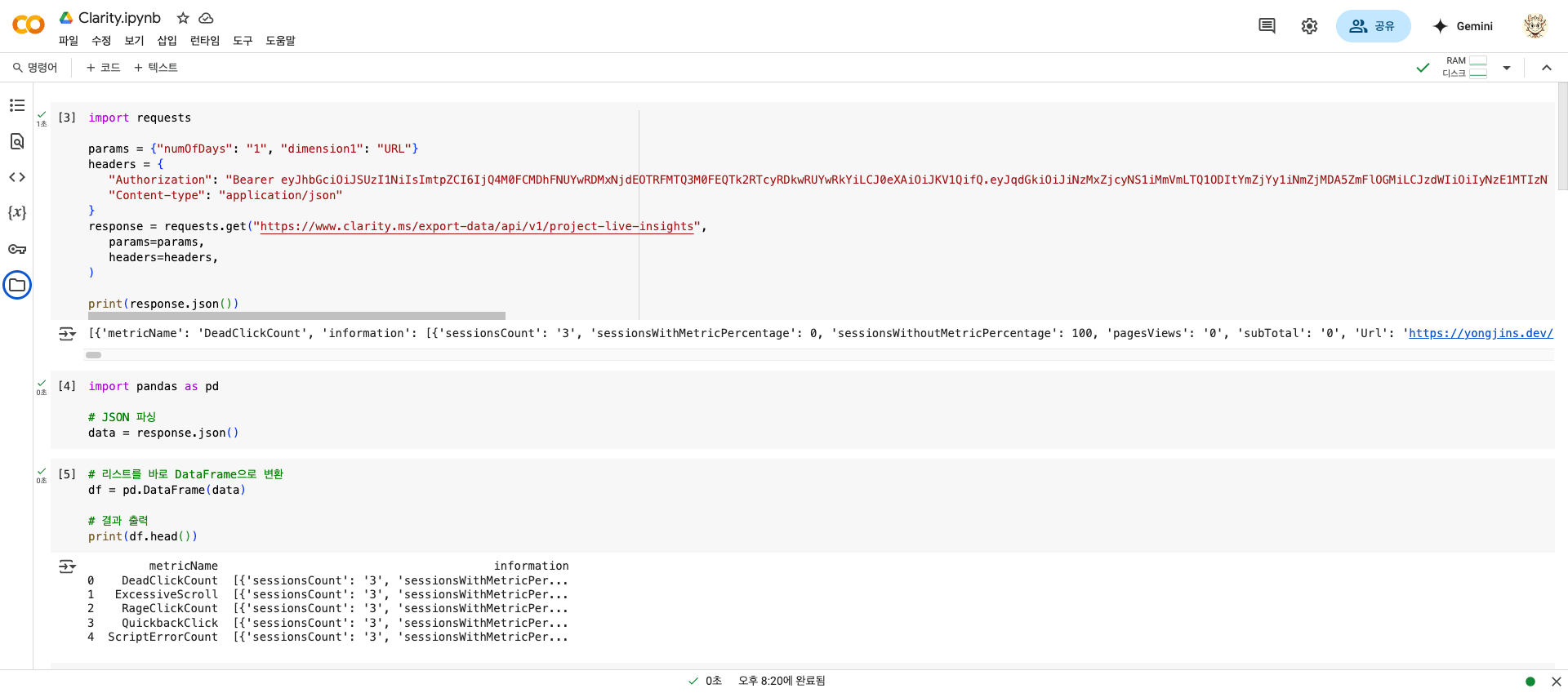Open the comments panel icon
Viewport: 1568px width, 693px height.
click(1267, 26)
